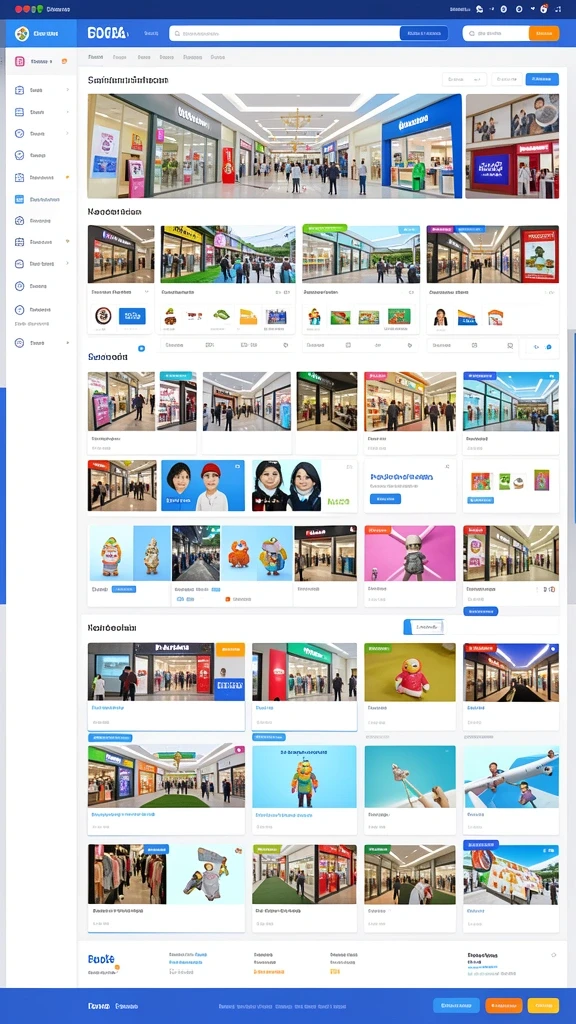Select the solid blue square sidebar icon
Screen dimensions: 576x1024
click(x=20, y=199)
